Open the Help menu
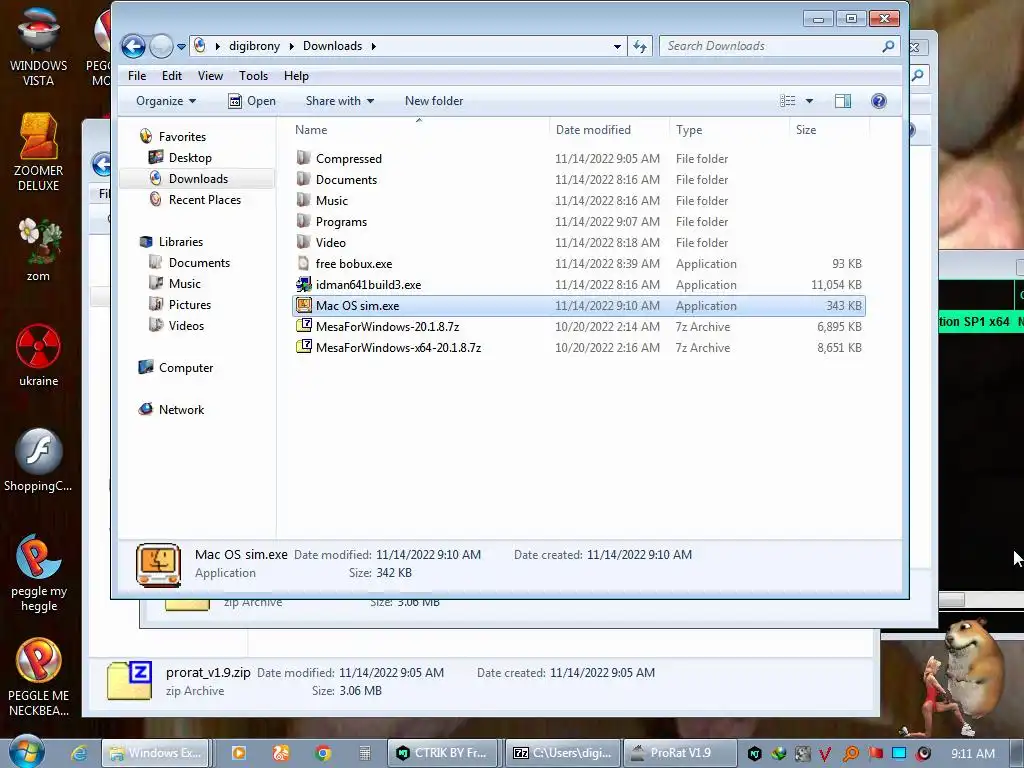Screen dimensions: 1024x768 pos(296,76)
